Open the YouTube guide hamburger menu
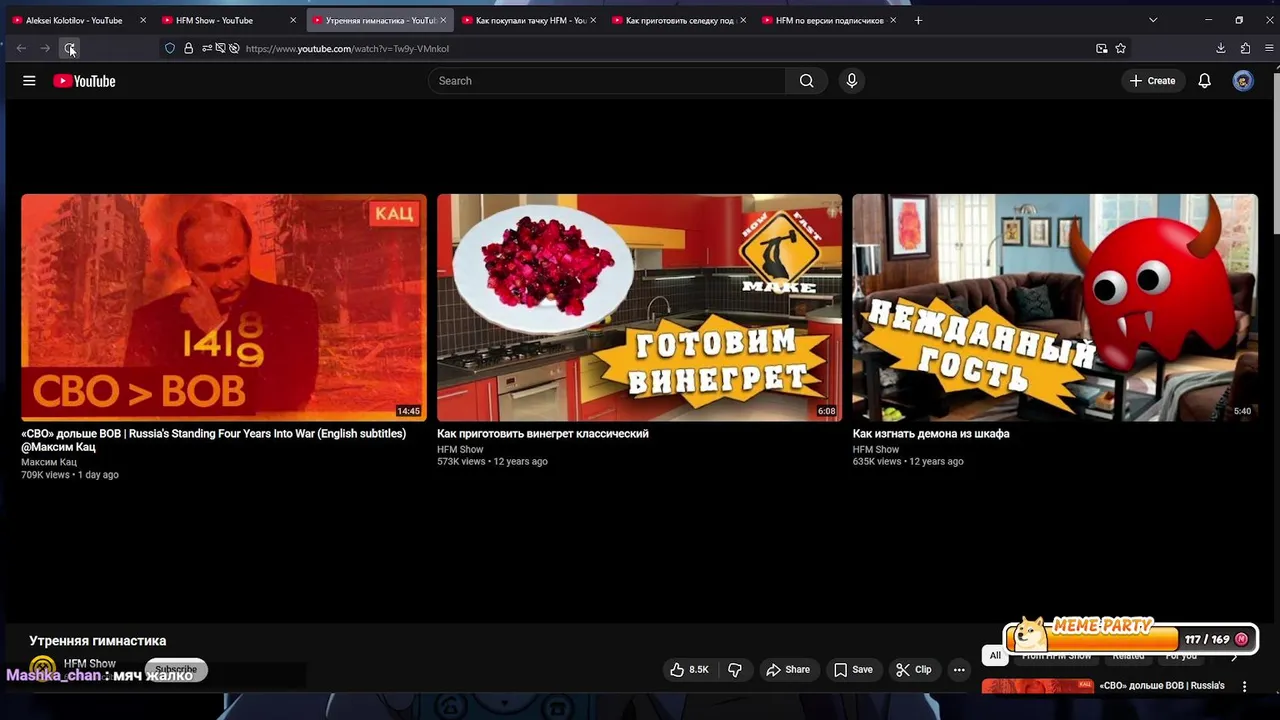This screenshot has height=720, width=1280. pyautogui.click(x=29, y=81)
